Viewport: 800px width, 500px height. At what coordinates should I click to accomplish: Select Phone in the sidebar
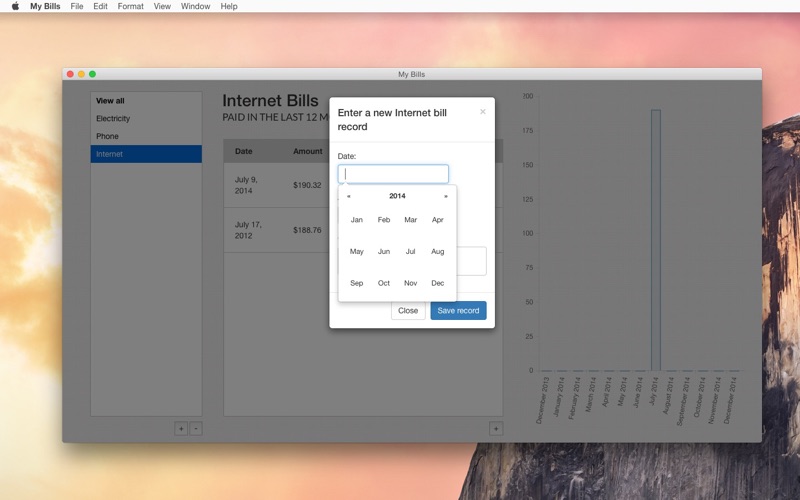click(146, 136)
